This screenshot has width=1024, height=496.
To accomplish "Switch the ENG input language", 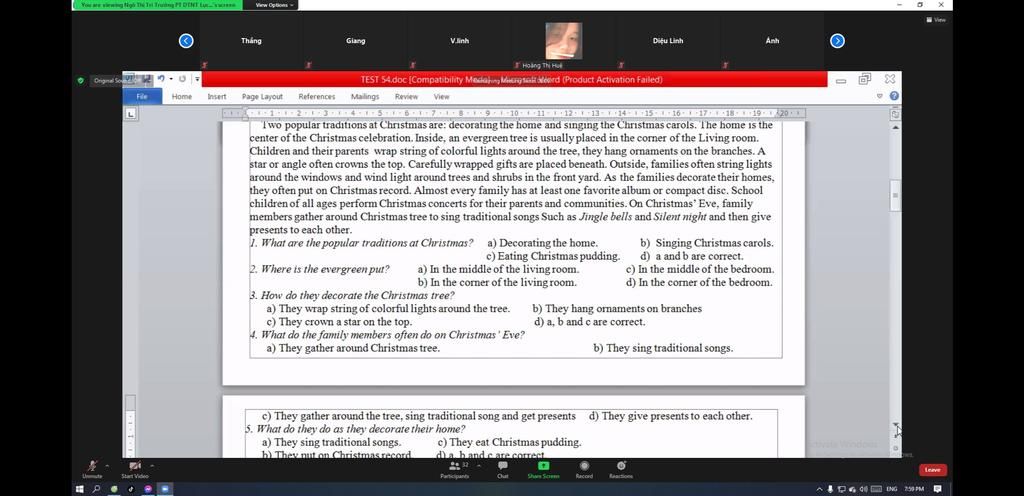I will click(891, 489).
